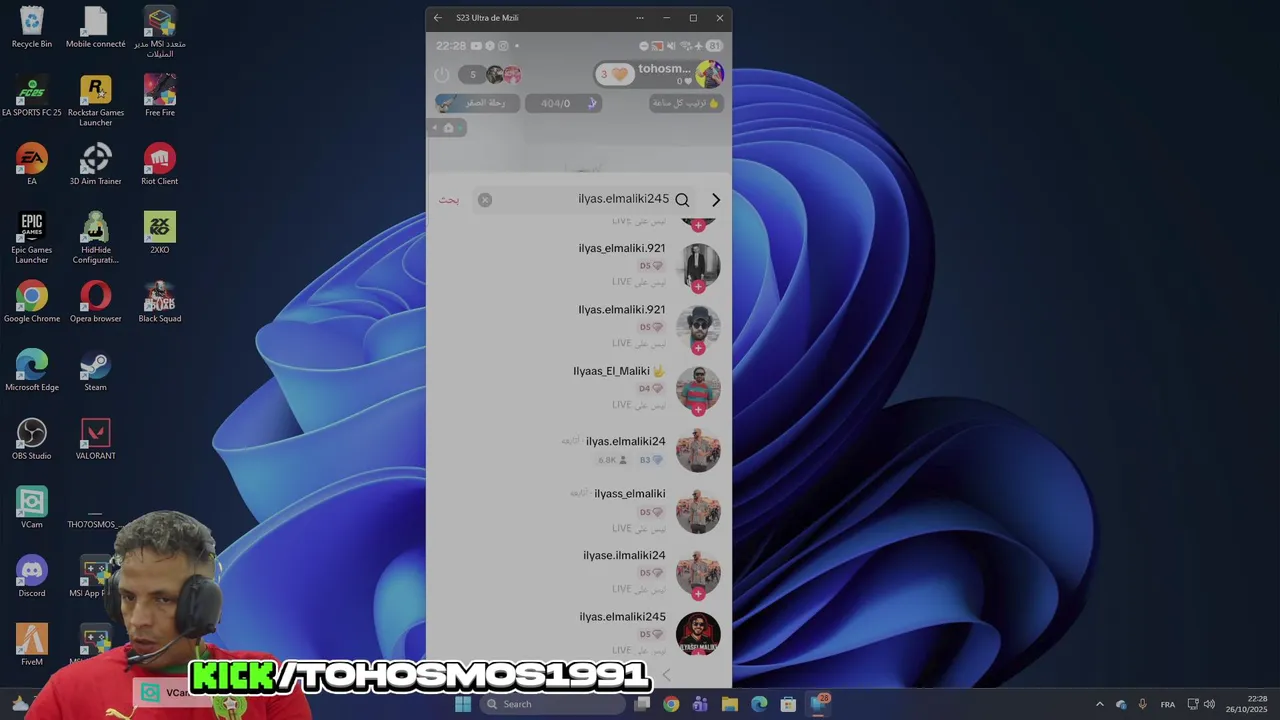The height and width of the screenshot is (720, 1280).
Task: Open Epic Games Launcher
Action: [x=32, y=238]
